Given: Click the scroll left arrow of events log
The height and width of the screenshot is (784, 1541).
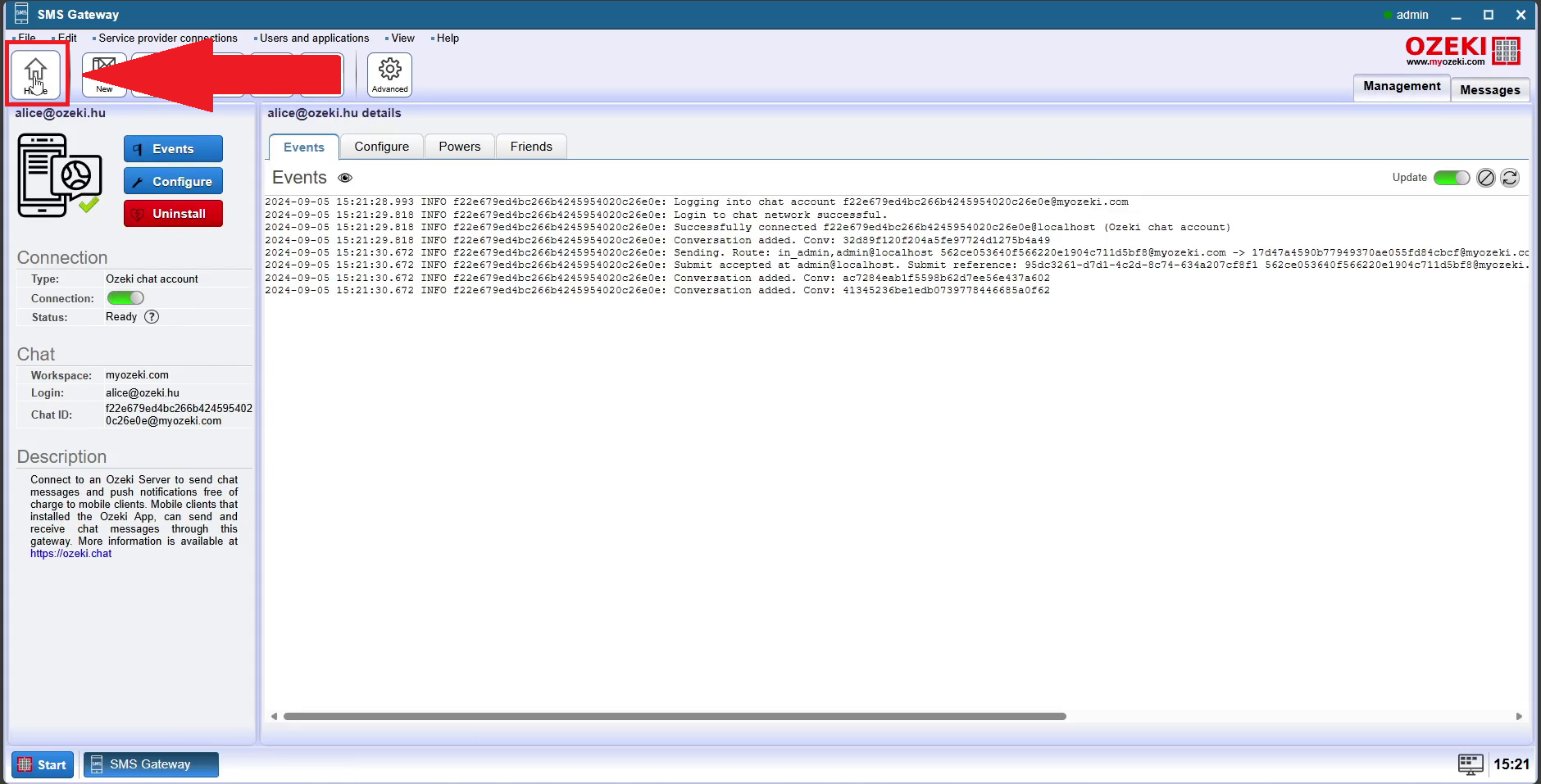Looking at the screenshot, I should (274, 717).
